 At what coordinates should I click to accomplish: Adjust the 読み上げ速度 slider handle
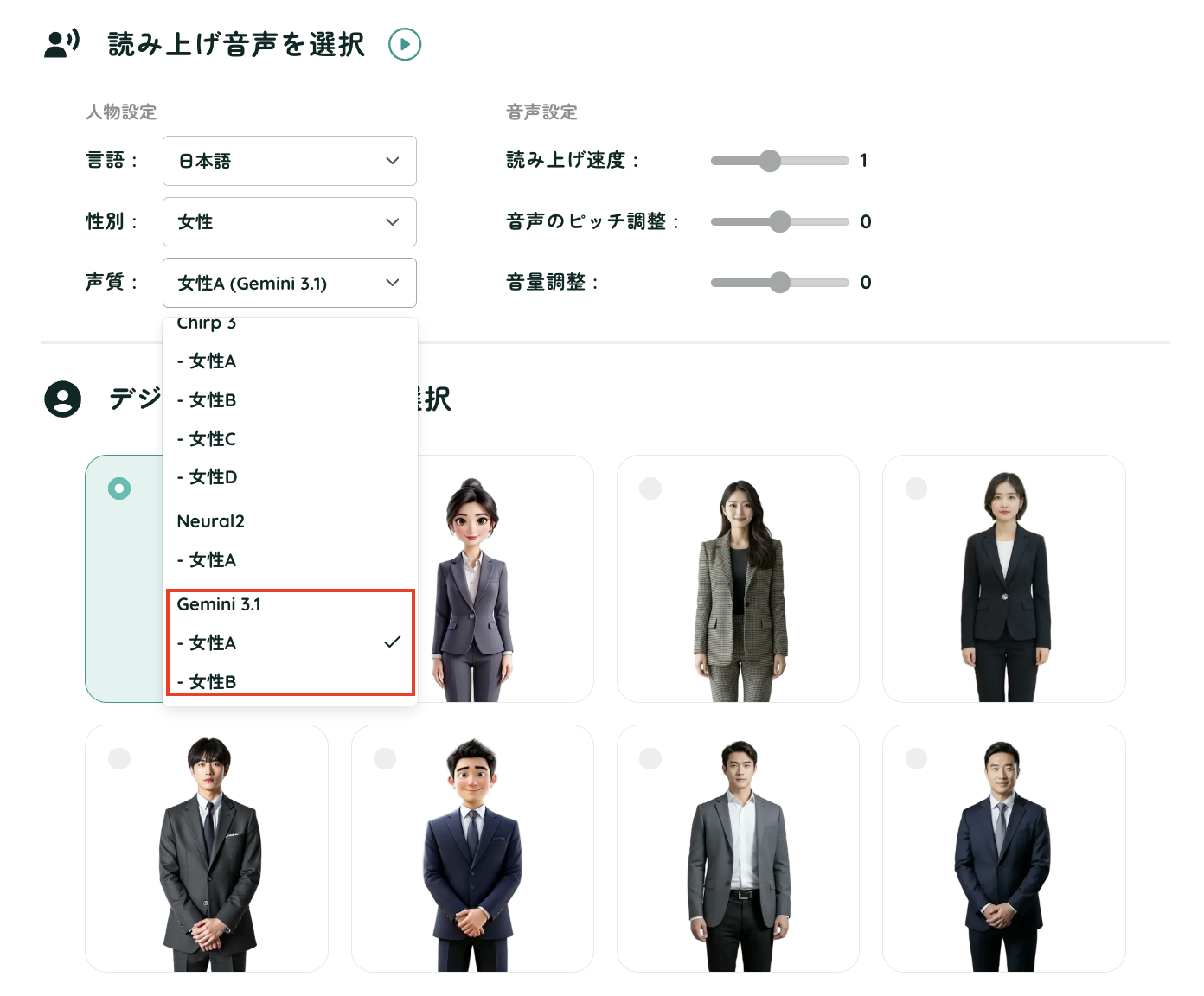pos(770,161)
